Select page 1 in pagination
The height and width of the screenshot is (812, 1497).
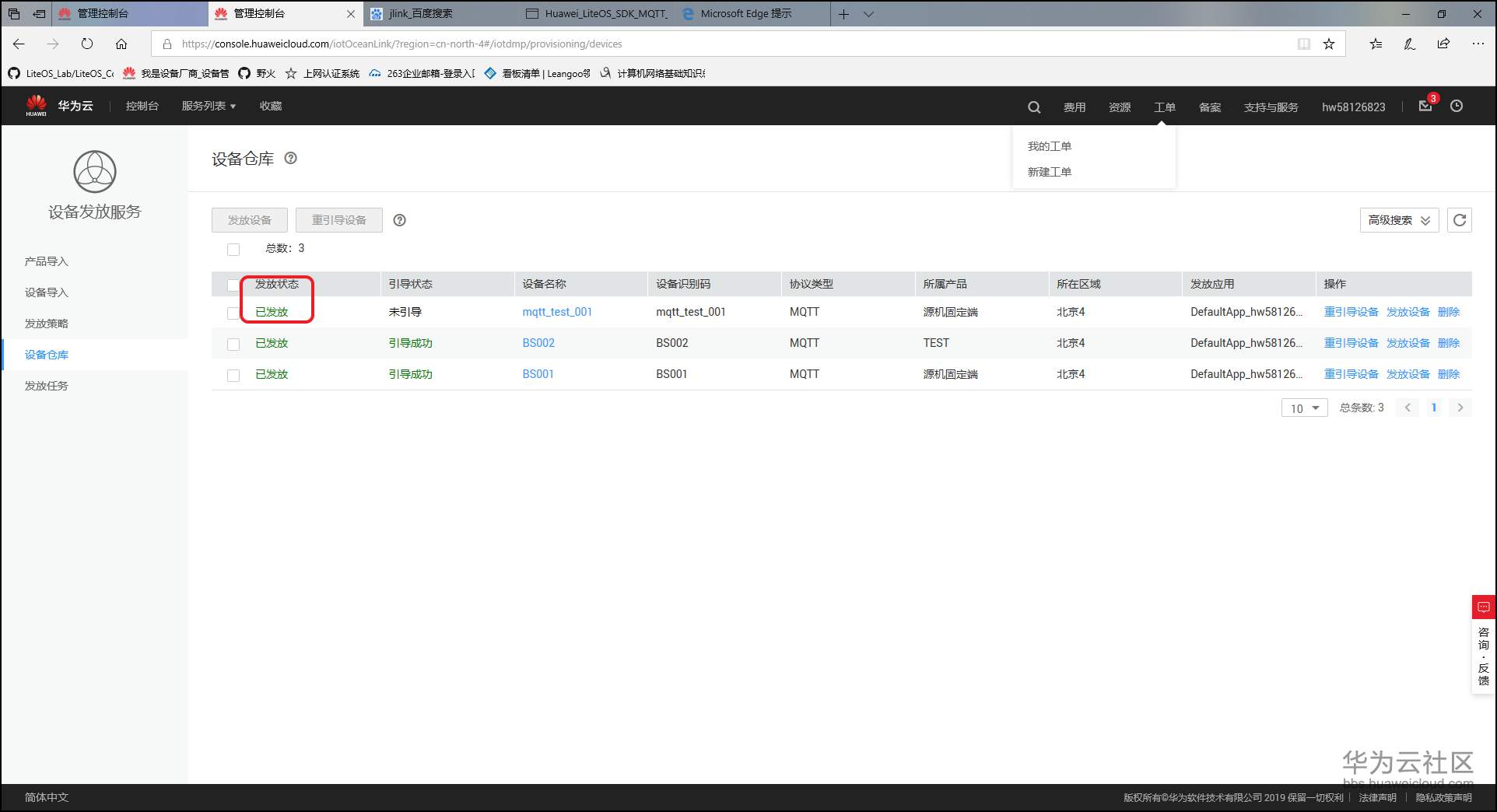[1434, 408]
